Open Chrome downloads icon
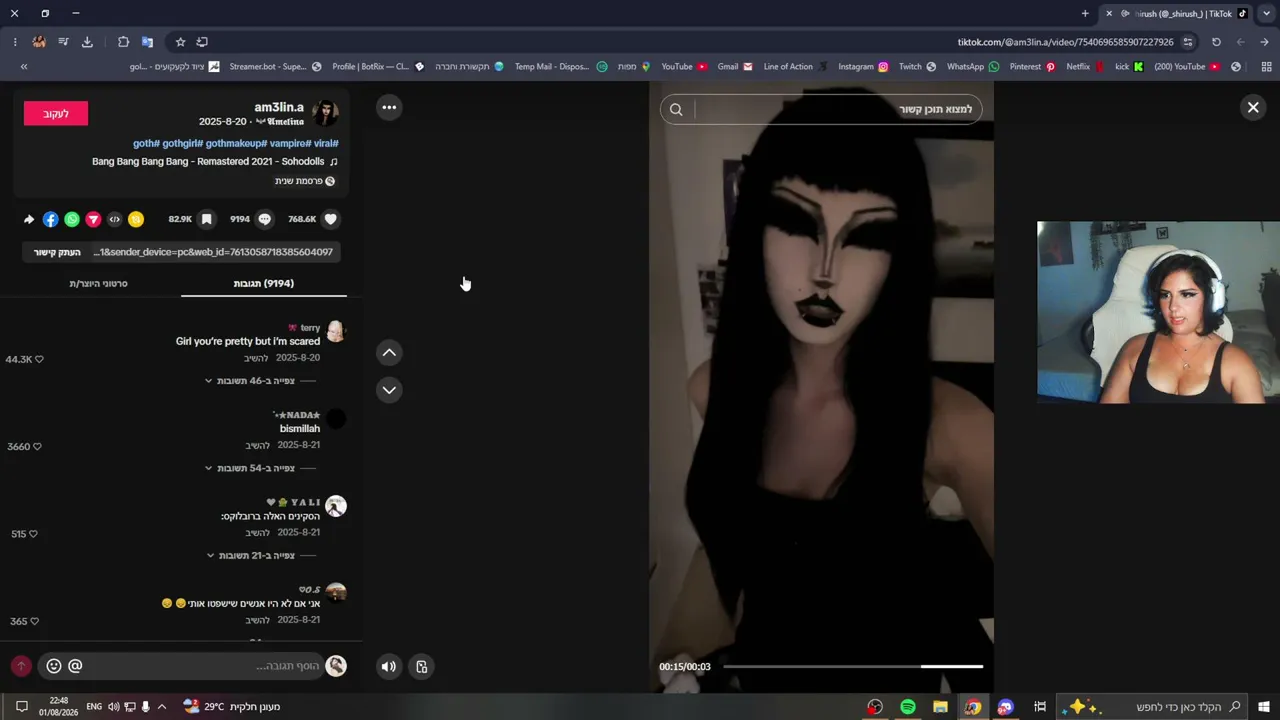Image resolution: width=1280 pixels, height=720 pixels. (x=87, y=42)
